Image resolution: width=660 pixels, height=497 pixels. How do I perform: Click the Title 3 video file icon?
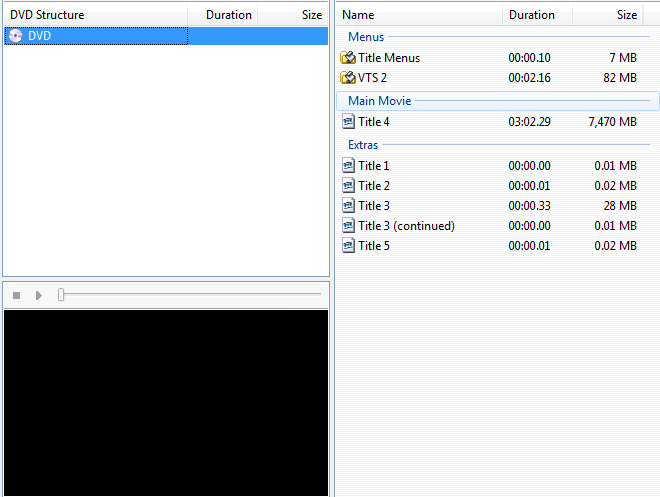pos(348,206)
